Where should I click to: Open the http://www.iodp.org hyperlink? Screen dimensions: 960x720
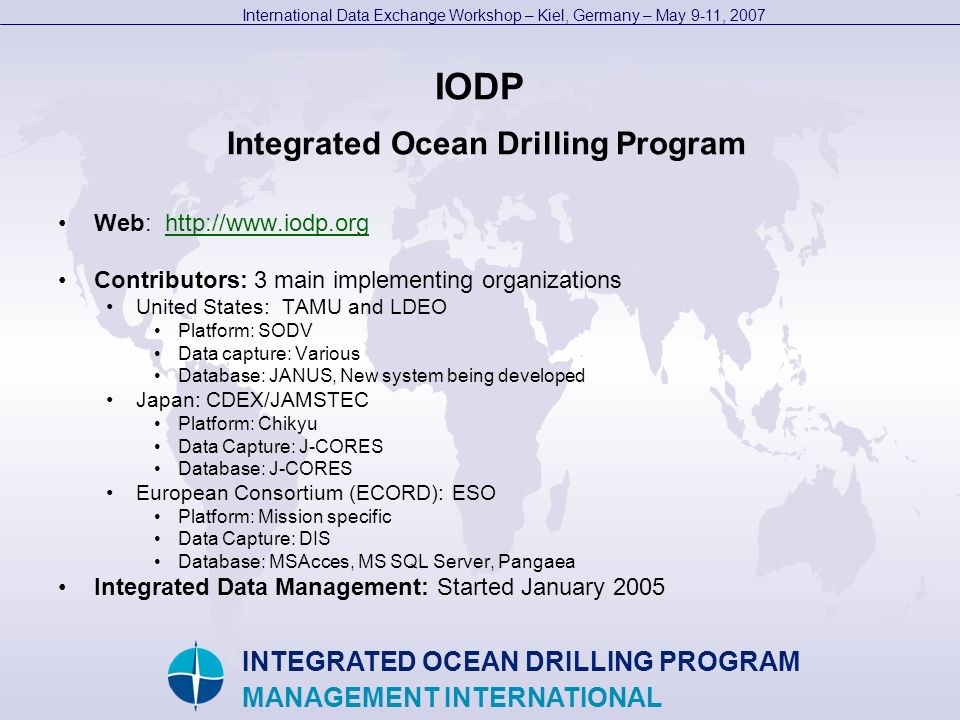click(267, 223)
